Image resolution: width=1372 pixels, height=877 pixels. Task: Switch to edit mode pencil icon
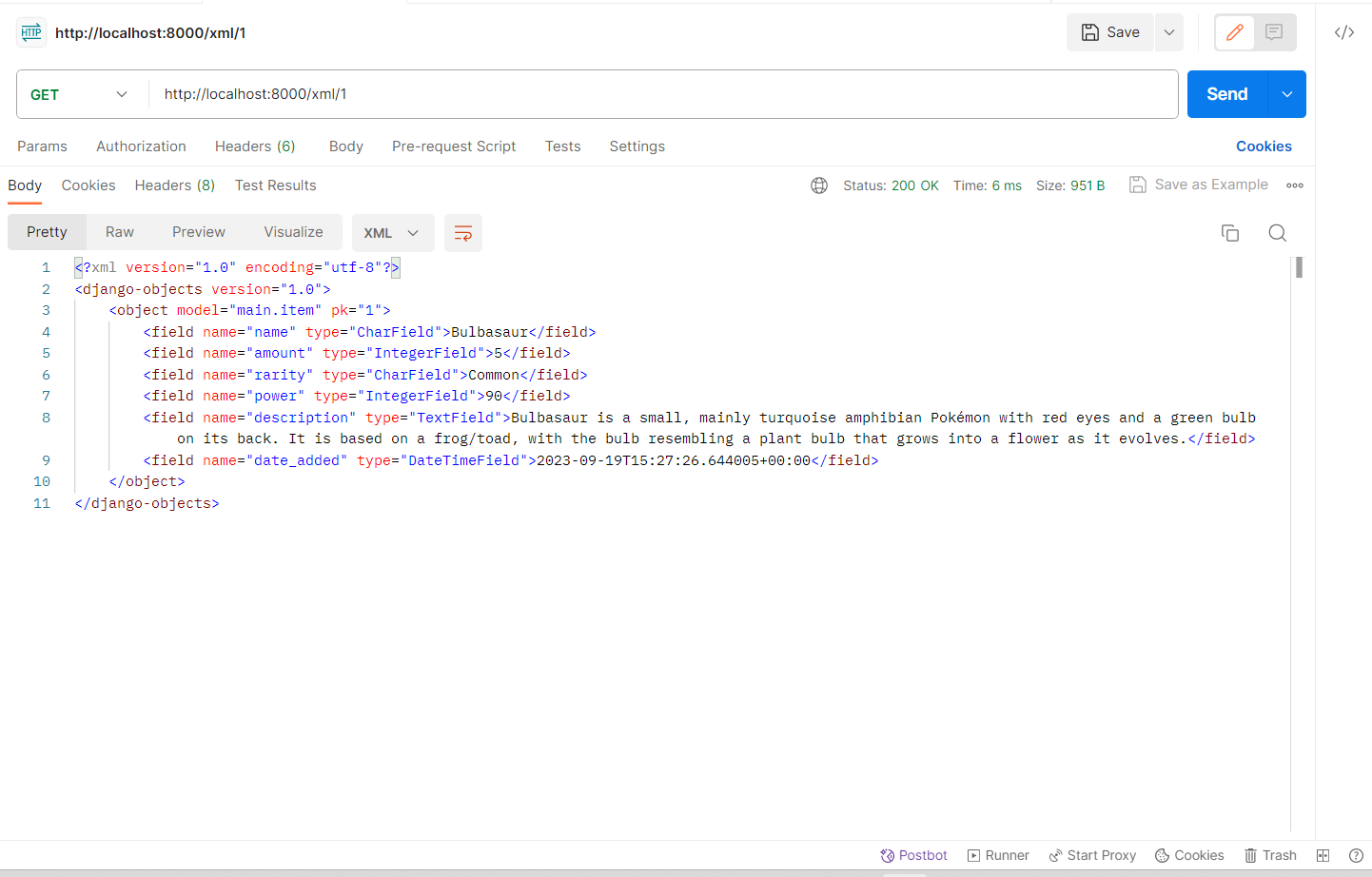pyautogui.click(x=1235, y=32)
